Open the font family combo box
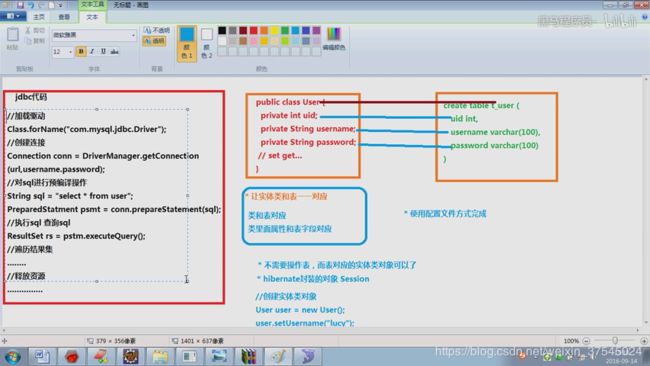 pos(94,35)
